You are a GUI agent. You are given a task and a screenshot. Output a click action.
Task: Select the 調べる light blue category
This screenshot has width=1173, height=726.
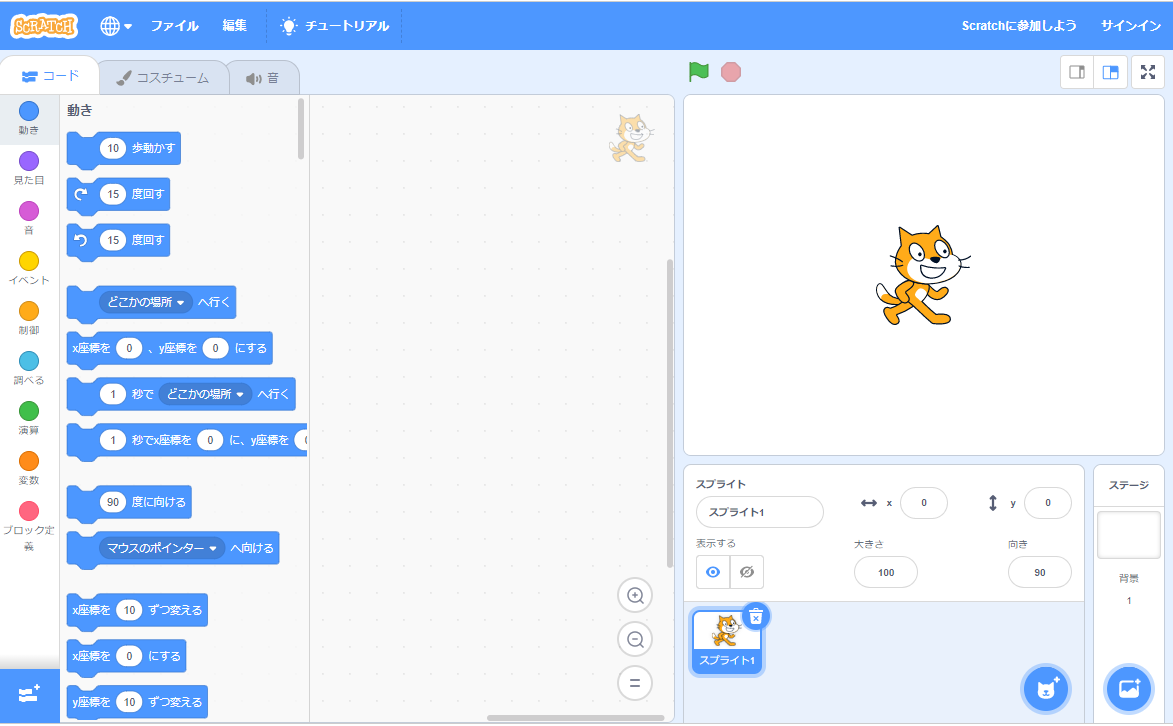click(x=28, y=368)
